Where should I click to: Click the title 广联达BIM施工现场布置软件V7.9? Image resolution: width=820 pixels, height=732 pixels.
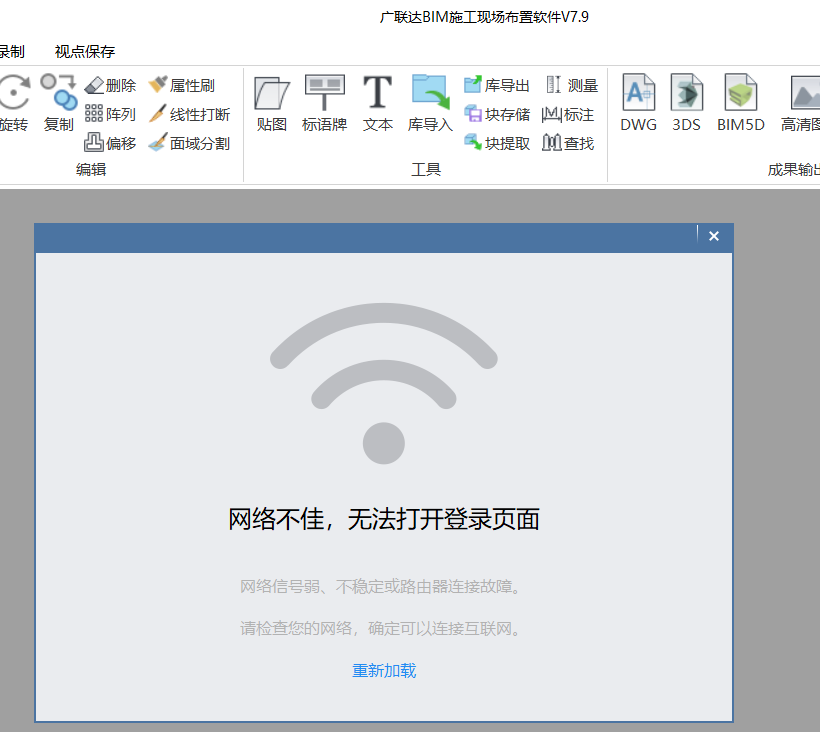484,17
